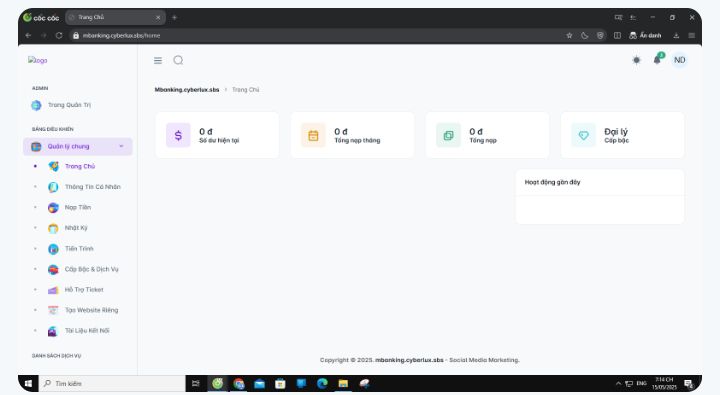
Task: Click the calendar icon on Tổng nạp tháng card
Action: pos(313,135)
